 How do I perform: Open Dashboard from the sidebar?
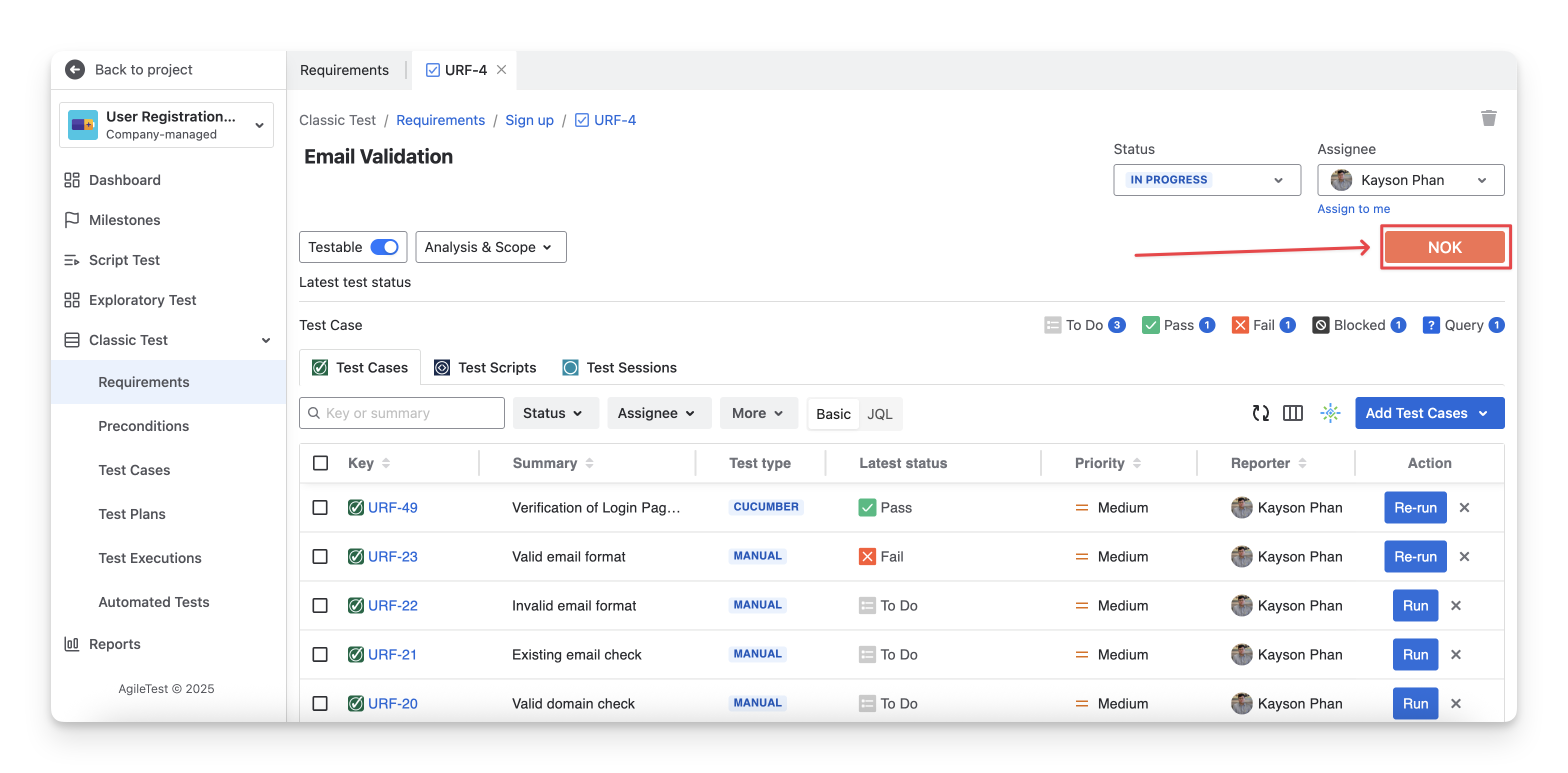[125, 180]
